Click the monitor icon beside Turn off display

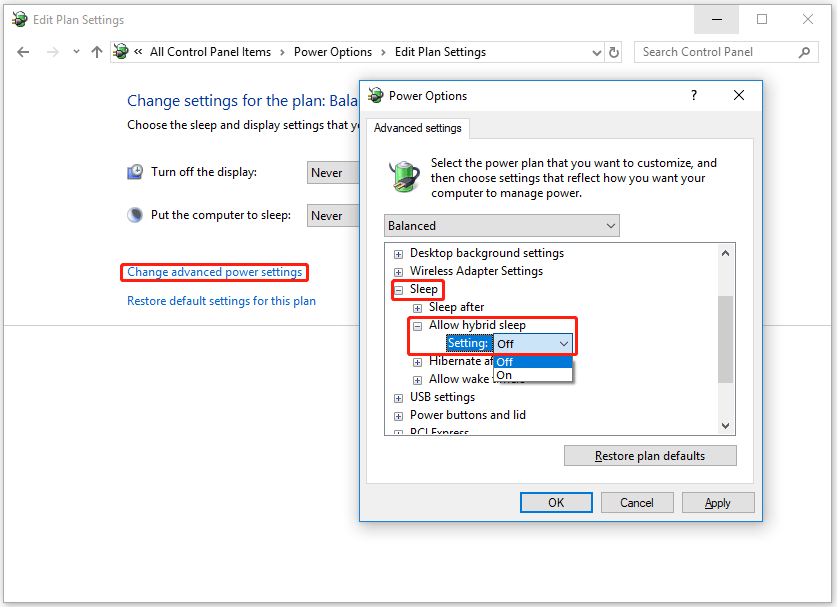[135, 172]
